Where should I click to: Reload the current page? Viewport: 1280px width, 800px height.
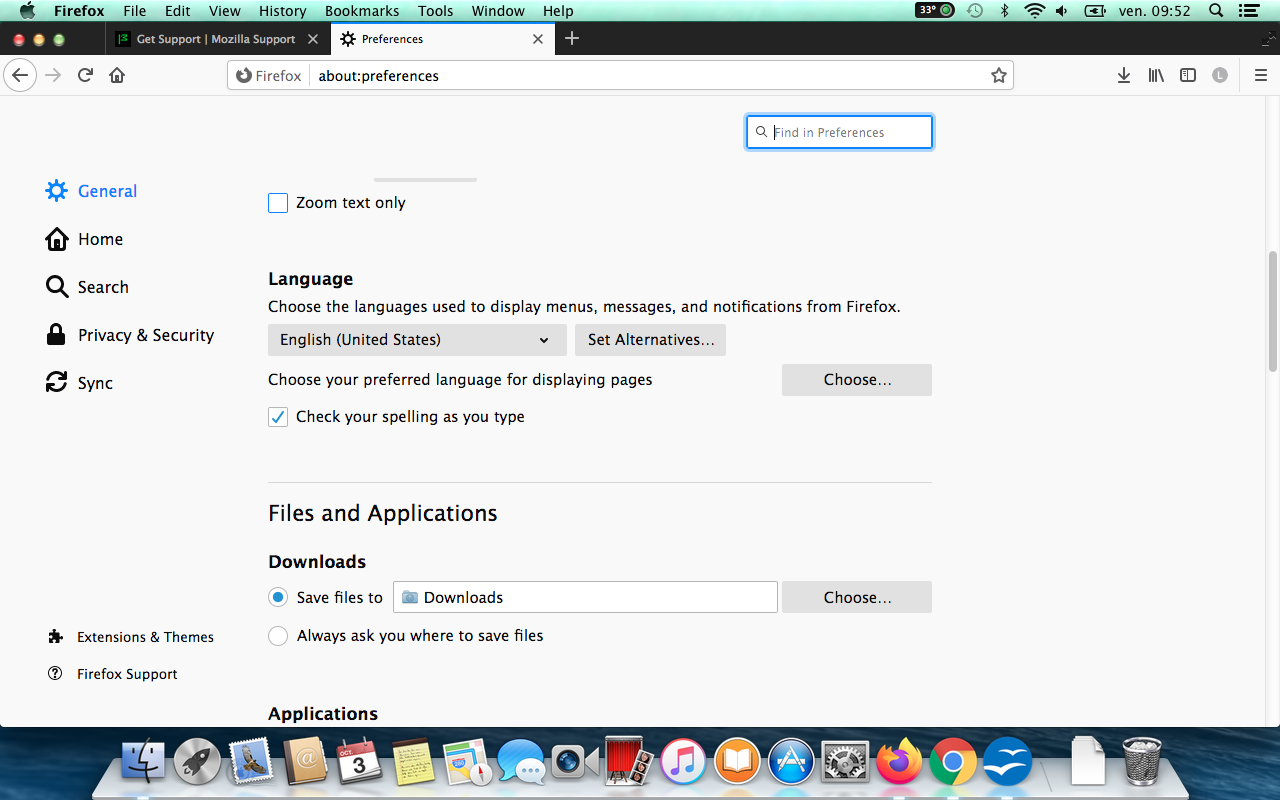click(x=85, y=75)
